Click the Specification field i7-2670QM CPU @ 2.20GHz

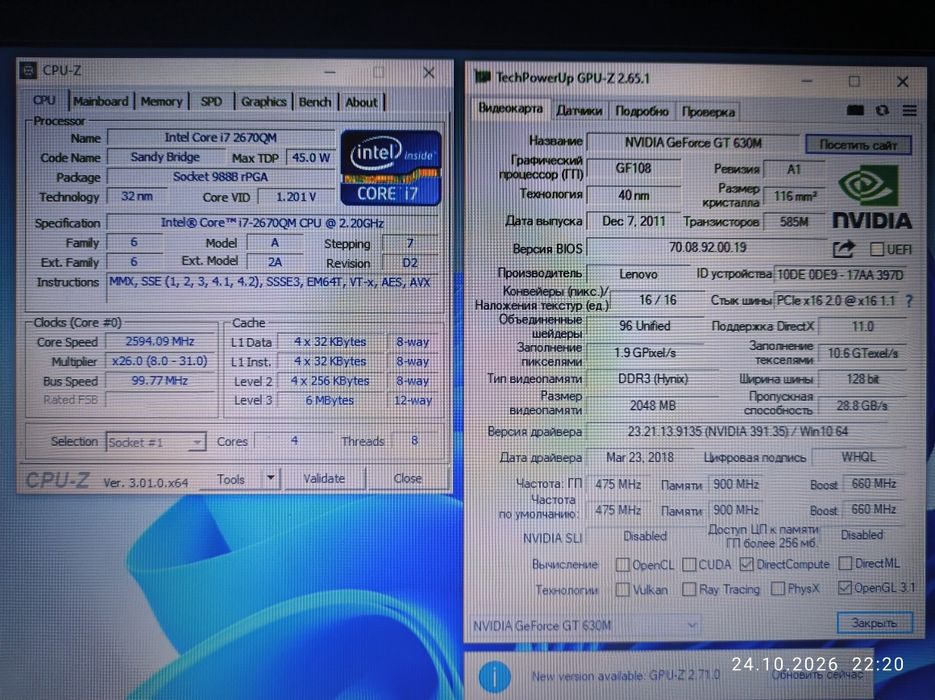pos(272,223)
